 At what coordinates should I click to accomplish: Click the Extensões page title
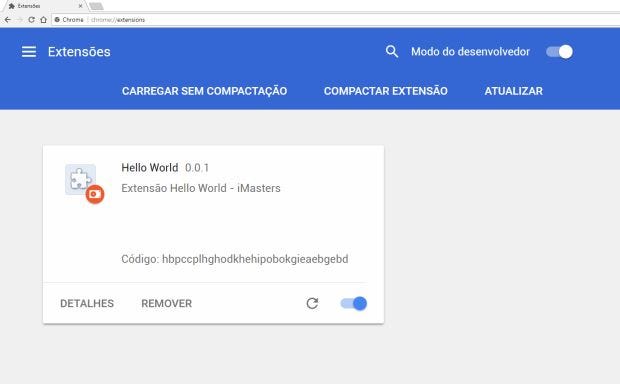pyautogui.click(x=79, y=51)
